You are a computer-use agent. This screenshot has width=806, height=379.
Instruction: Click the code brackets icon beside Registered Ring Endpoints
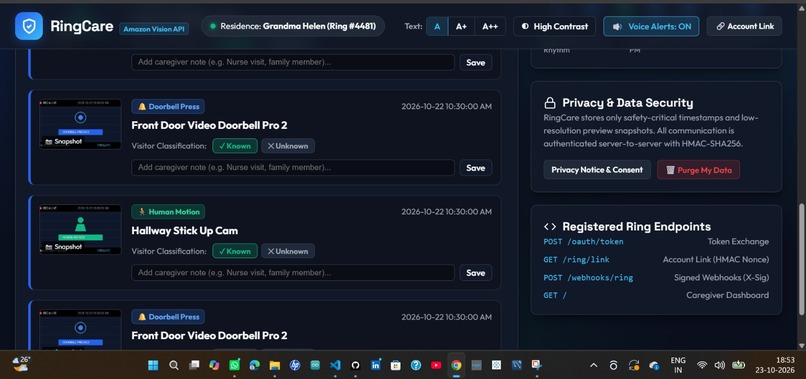(x=550, y=227)
